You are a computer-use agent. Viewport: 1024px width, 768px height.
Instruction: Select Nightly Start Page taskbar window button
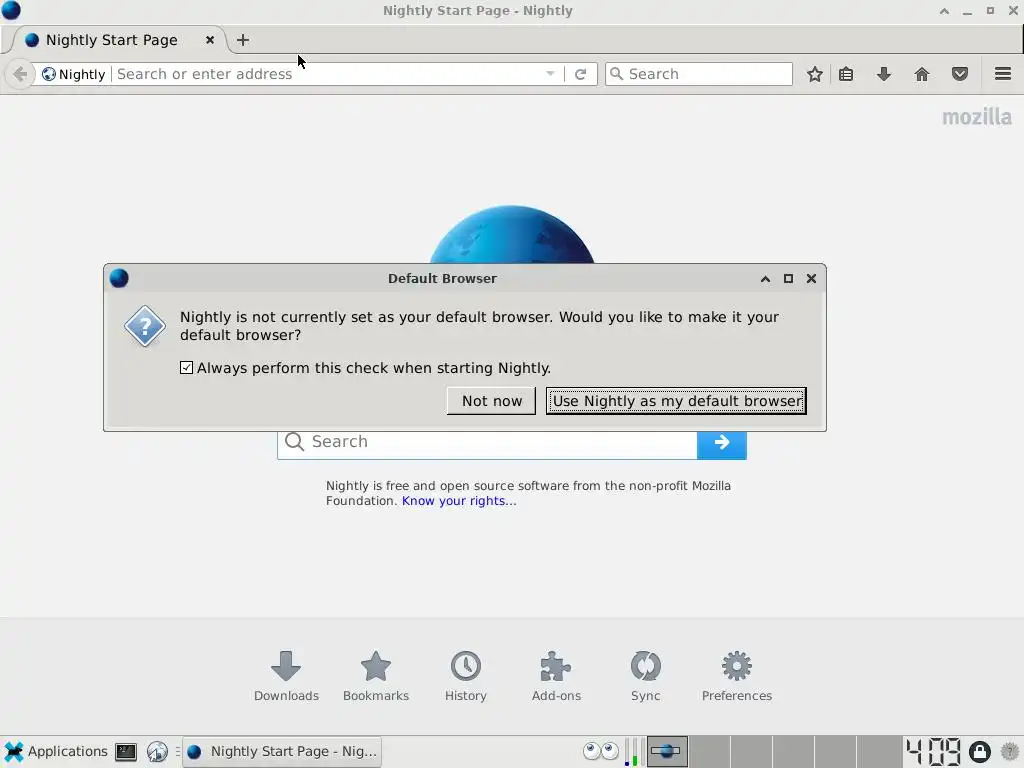tap(281, 752)
